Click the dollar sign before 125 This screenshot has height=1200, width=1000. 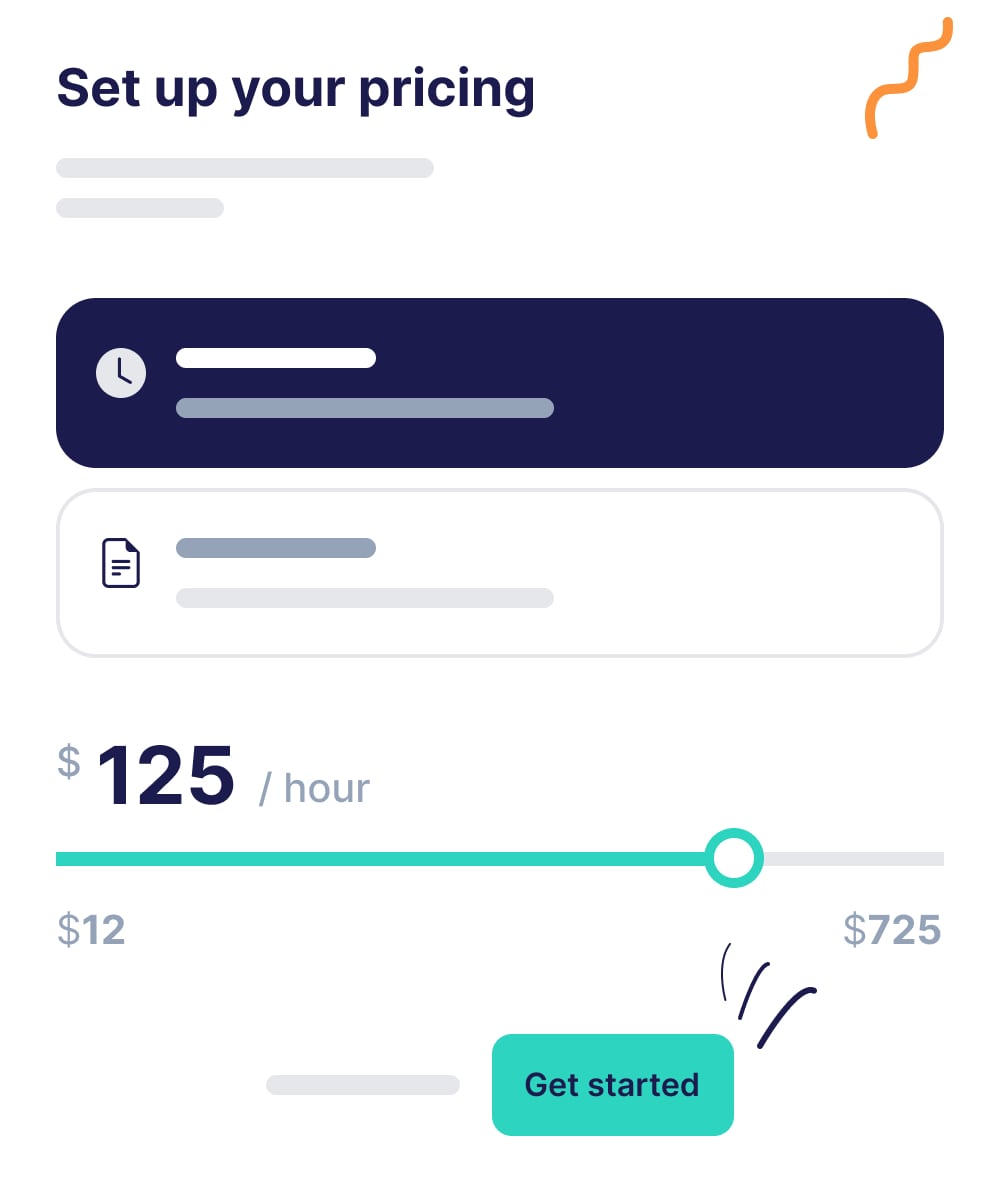click(x=68, y=762)
